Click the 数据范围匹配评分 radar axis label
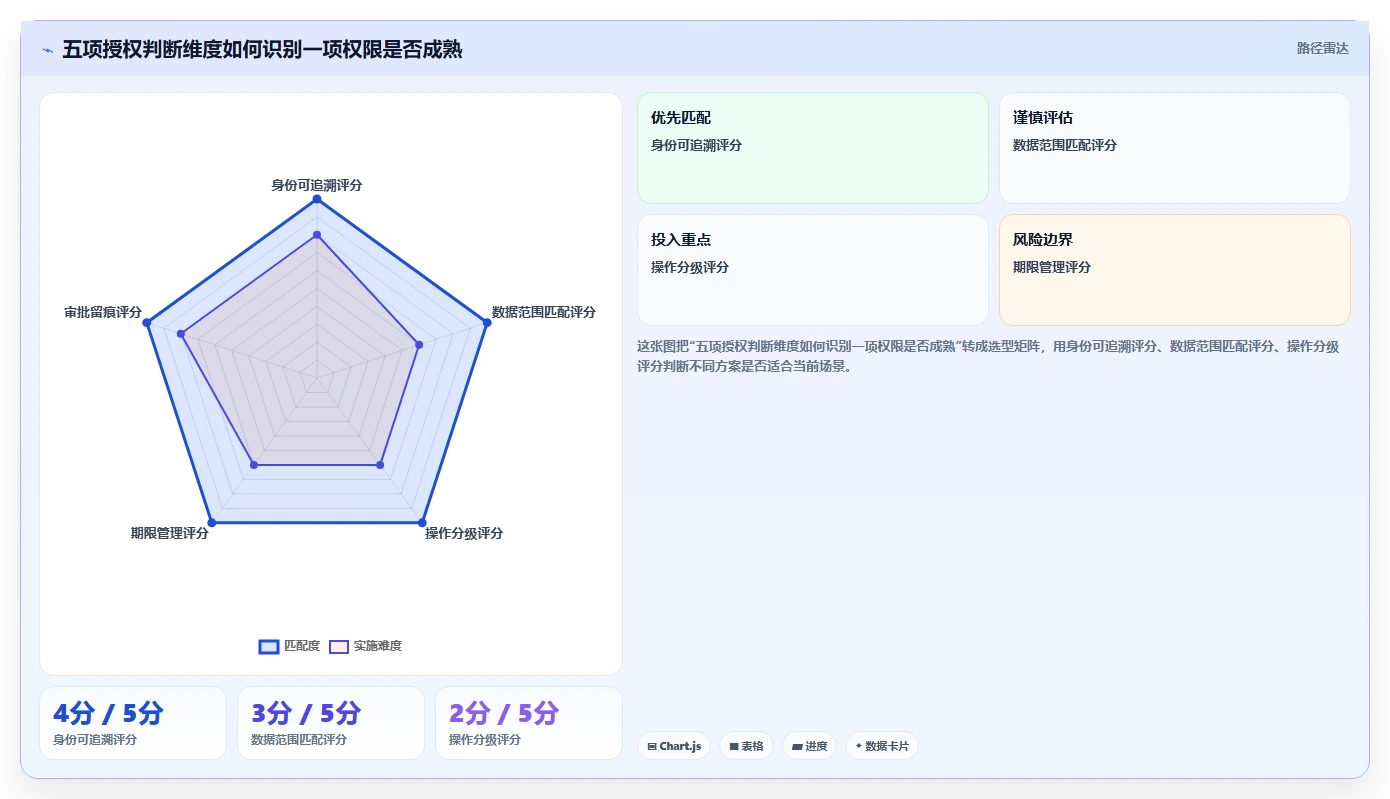The width and height of the screenshot is (1390, 799). click(544, 312)
